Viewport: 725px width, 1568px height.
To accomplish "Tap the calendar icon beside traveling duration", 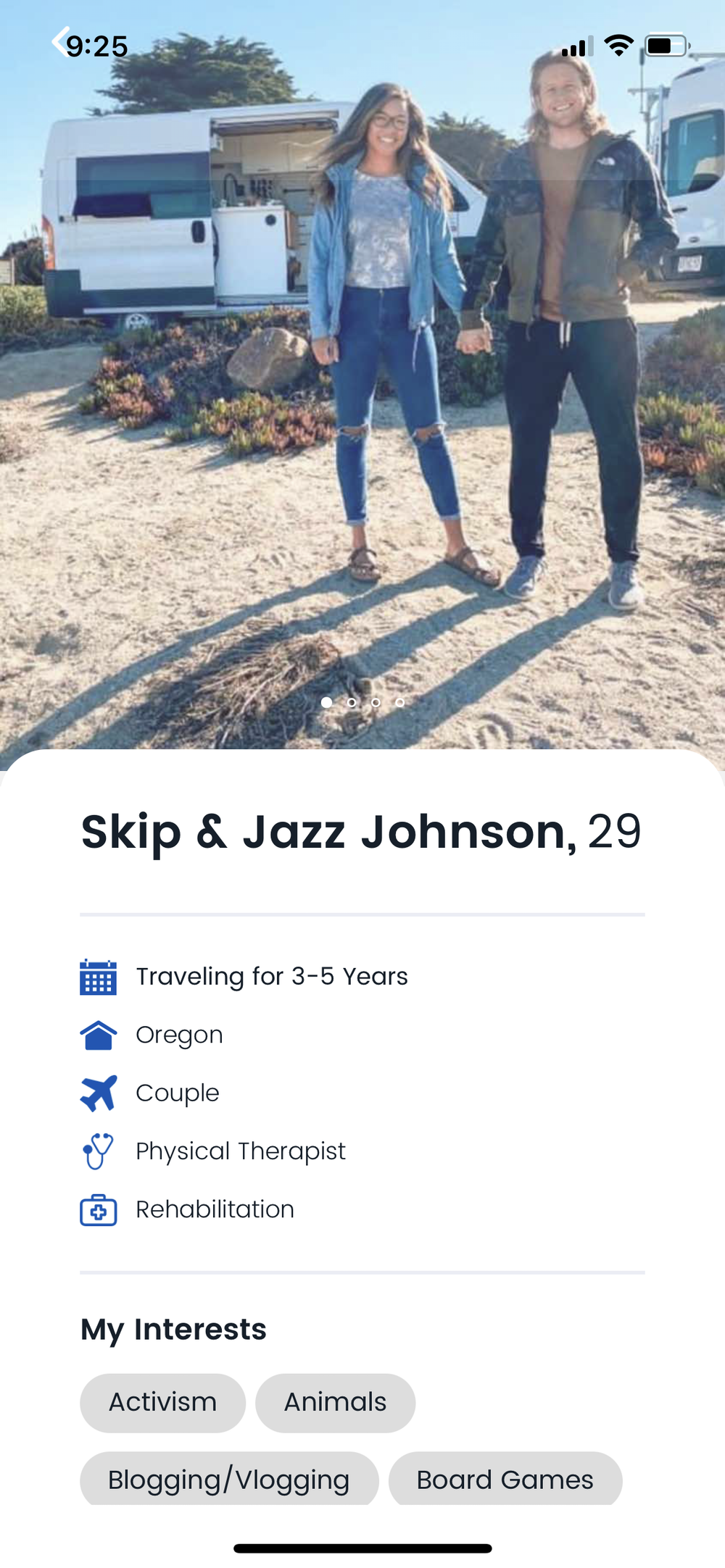I will 98,977.
